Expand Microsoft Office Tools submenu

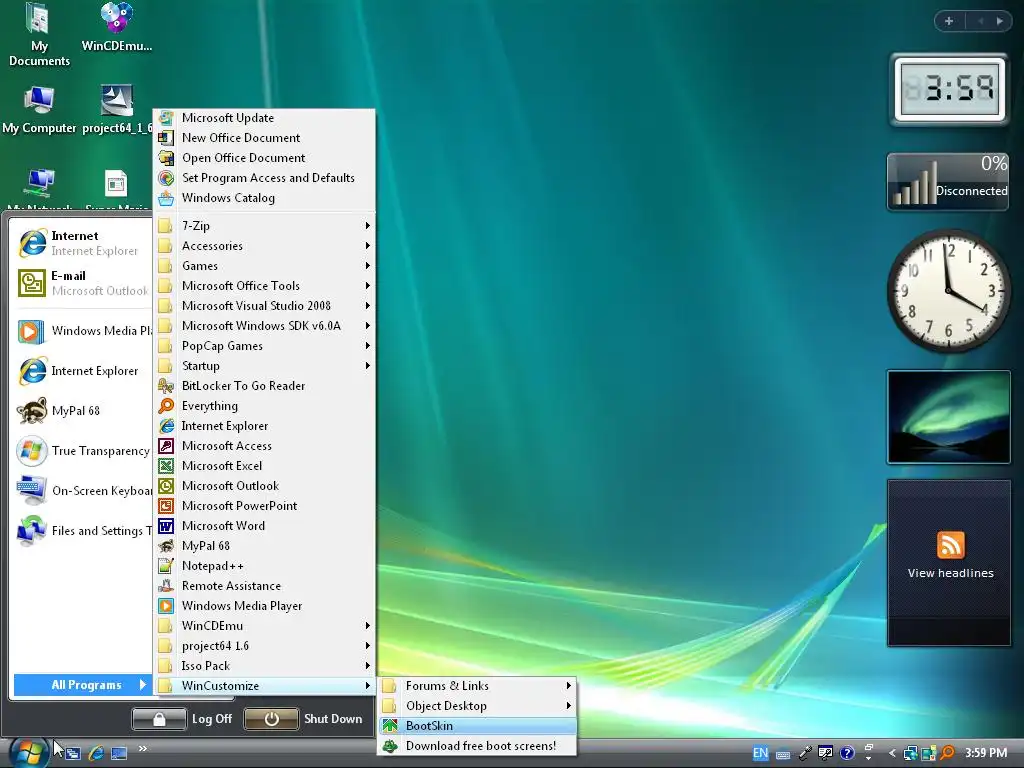[265, 286]
